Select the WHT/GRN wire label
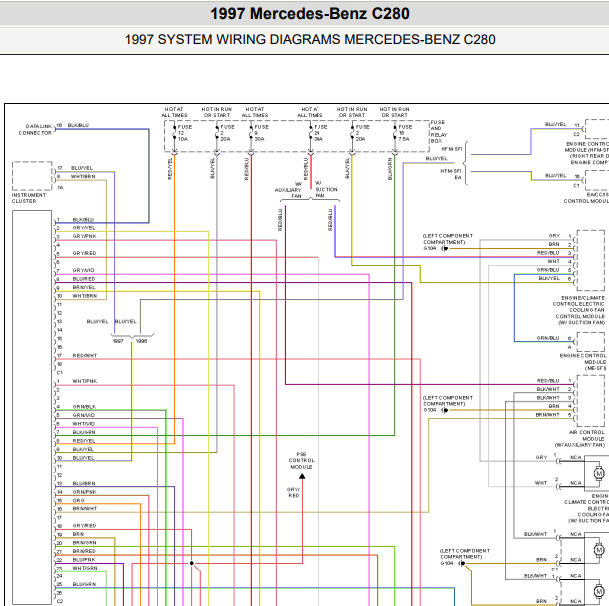 [x=85, y=568]
